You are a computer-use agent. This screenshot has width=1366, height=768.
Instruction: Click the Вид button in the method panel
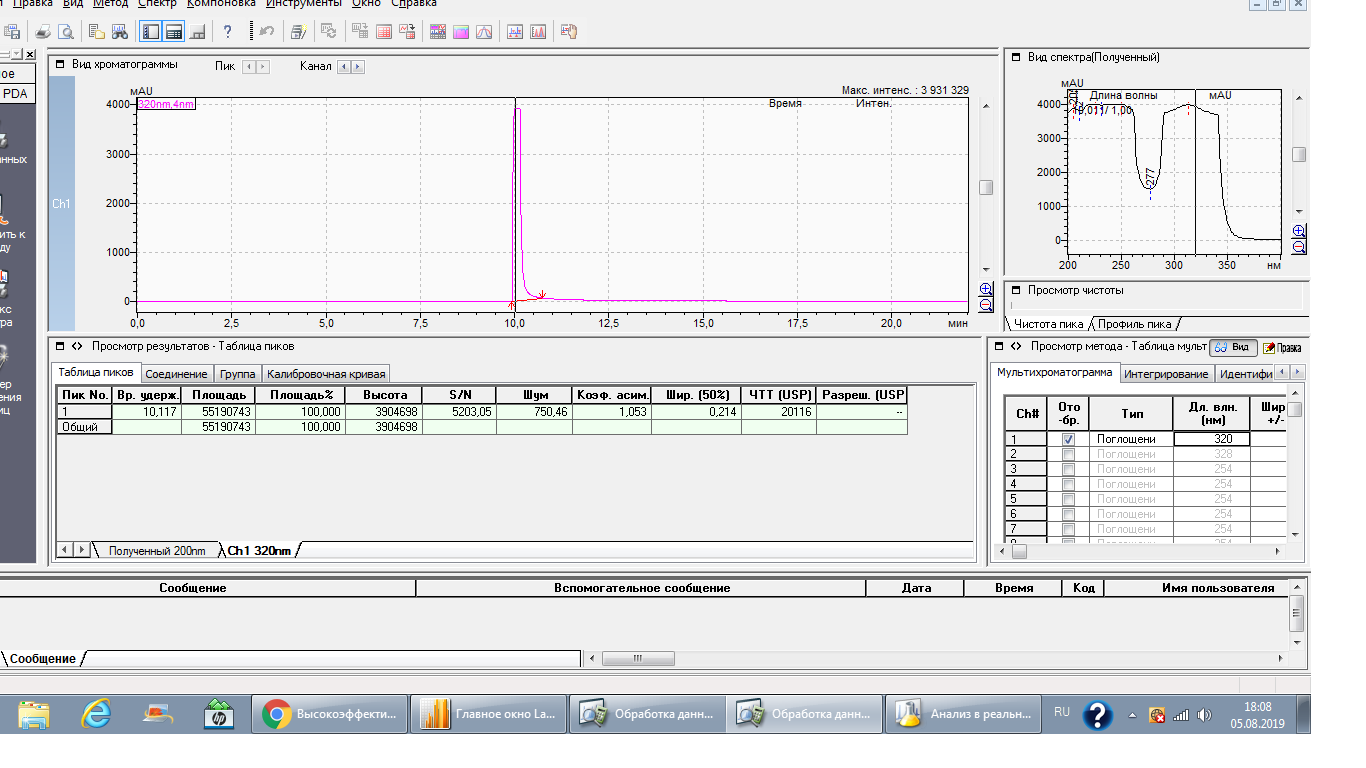1233,348
